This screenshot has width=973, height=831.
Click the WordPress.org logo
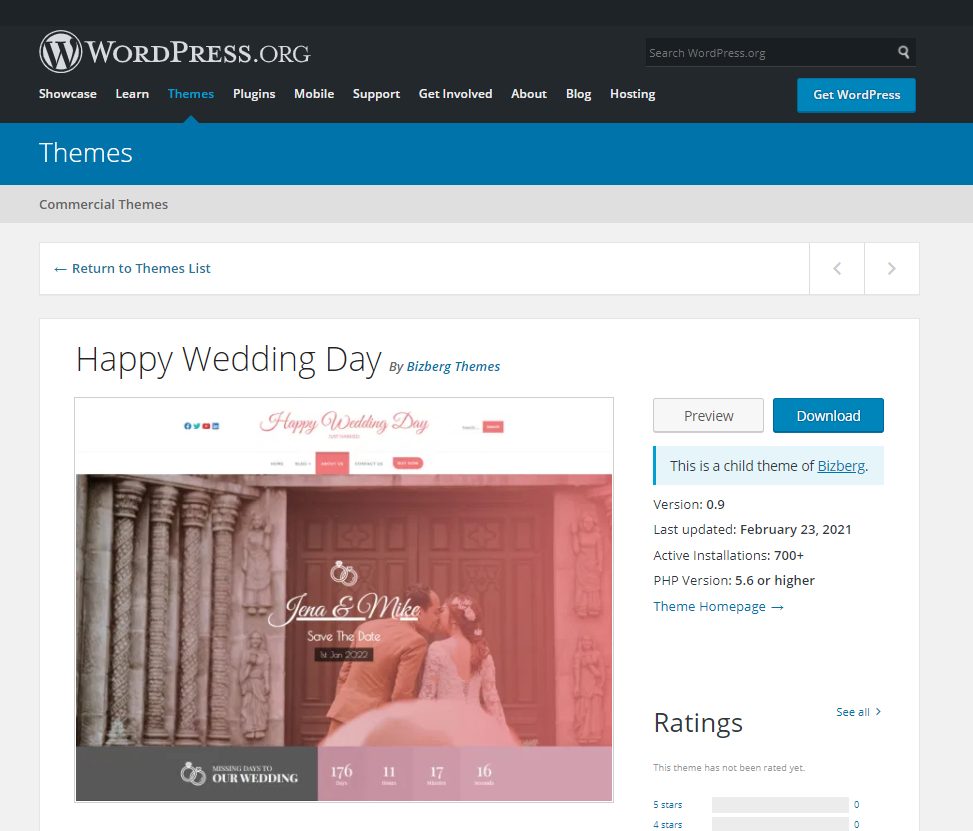tap(174, 52)
